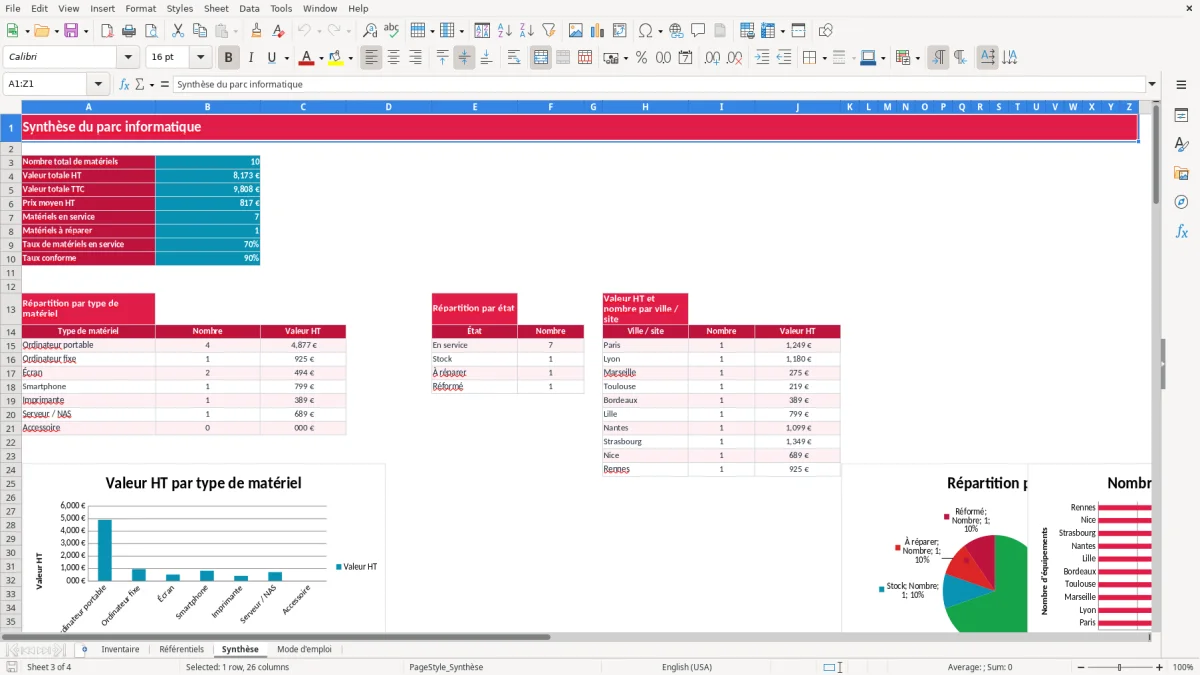This screenshot has width=1200, height=675.
Task: Click Add Decimal Place icon
Action: pyautogui.click(x=714, y=58)
